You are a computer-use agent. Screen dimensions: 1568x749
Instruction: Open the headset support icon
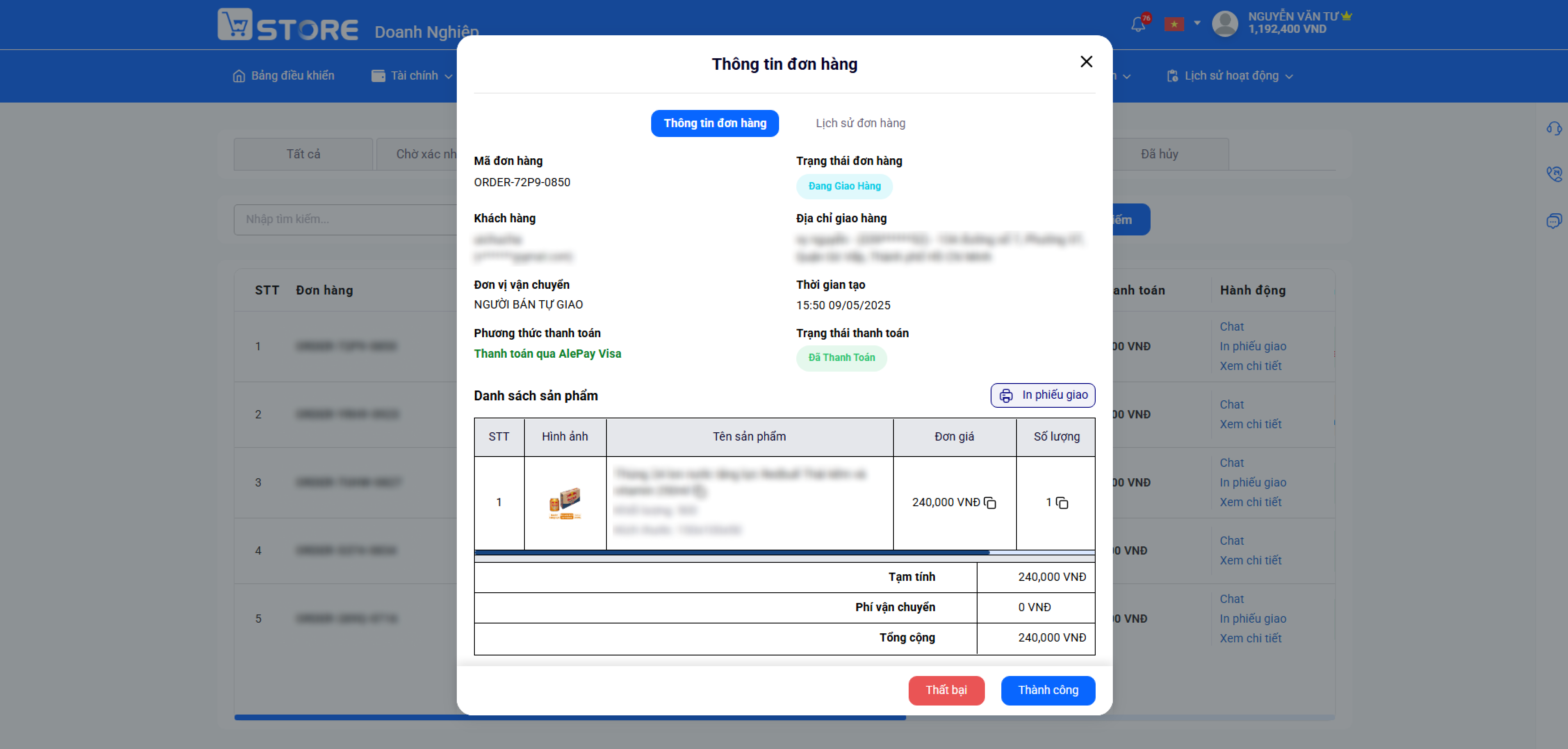[x=1554, y=128]
